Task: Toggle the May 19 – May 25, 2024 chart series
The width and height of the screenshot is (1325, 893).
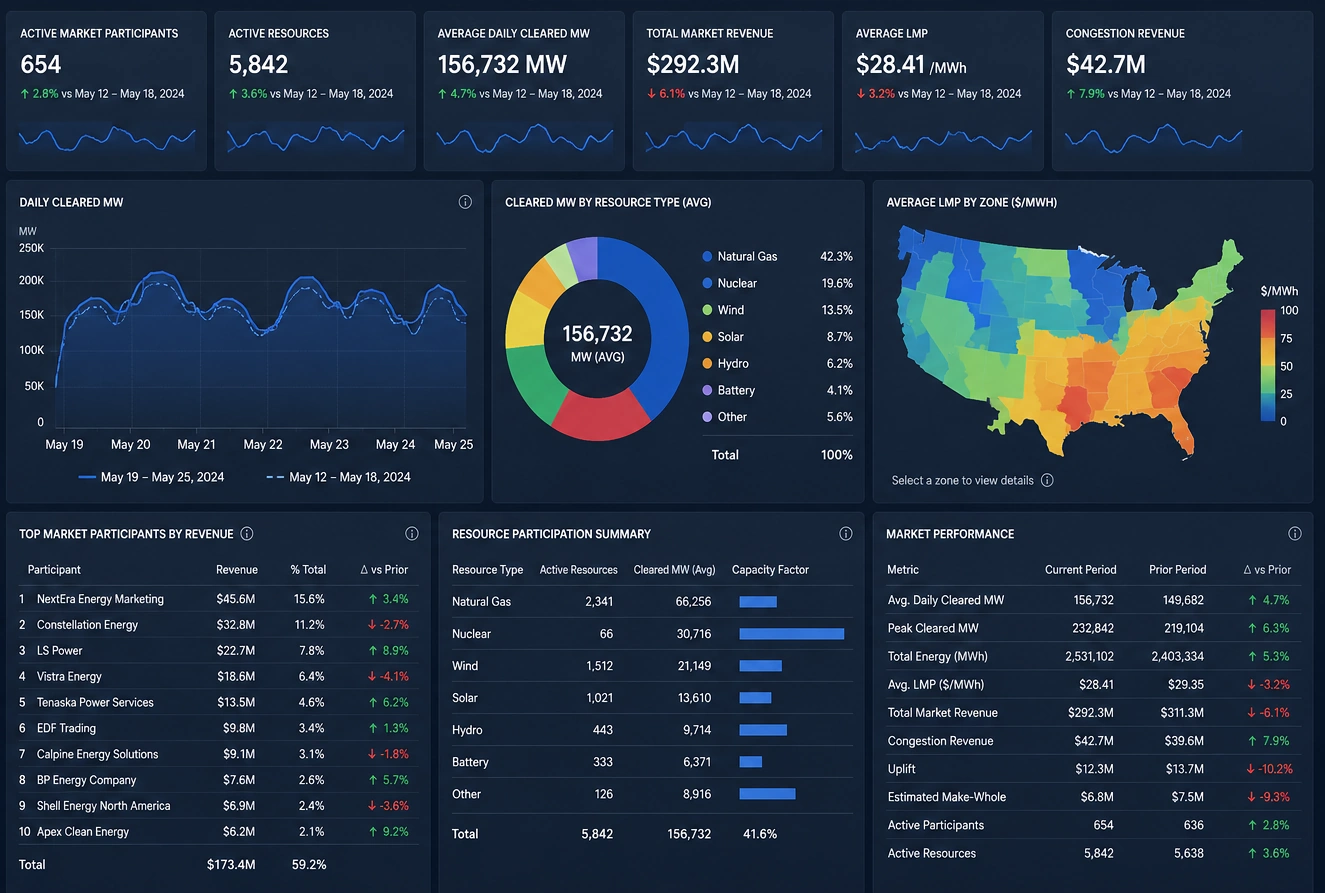Action: point(151,477)
